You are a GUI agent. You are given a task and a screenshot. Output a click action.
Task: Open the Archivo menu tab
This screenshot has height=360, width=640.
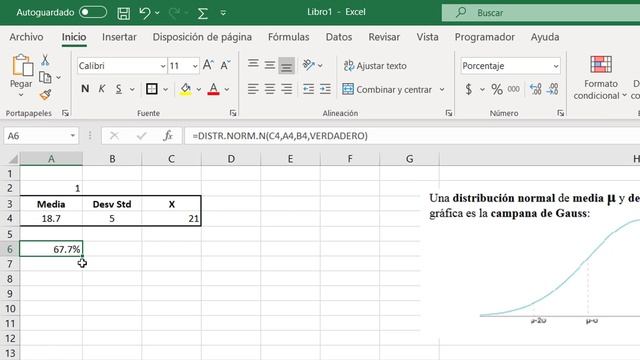[26, 37]
